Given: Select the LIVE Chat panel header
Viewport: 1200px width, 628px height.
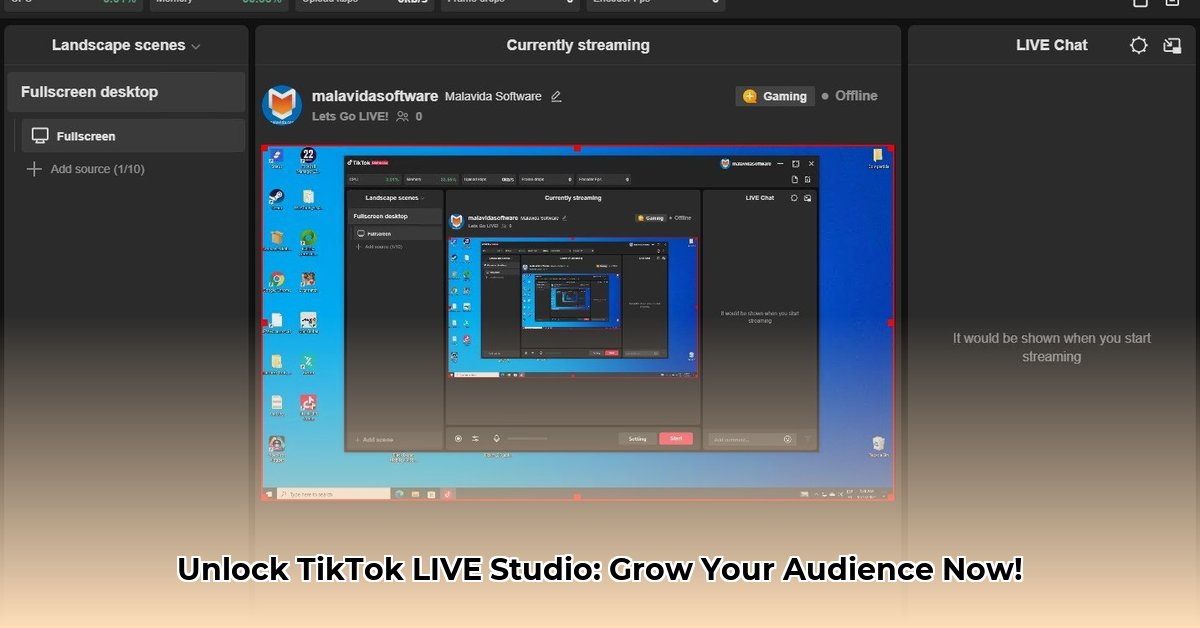Looking at the screenshot, I should pyautogui.click(x=1051, y=45).
